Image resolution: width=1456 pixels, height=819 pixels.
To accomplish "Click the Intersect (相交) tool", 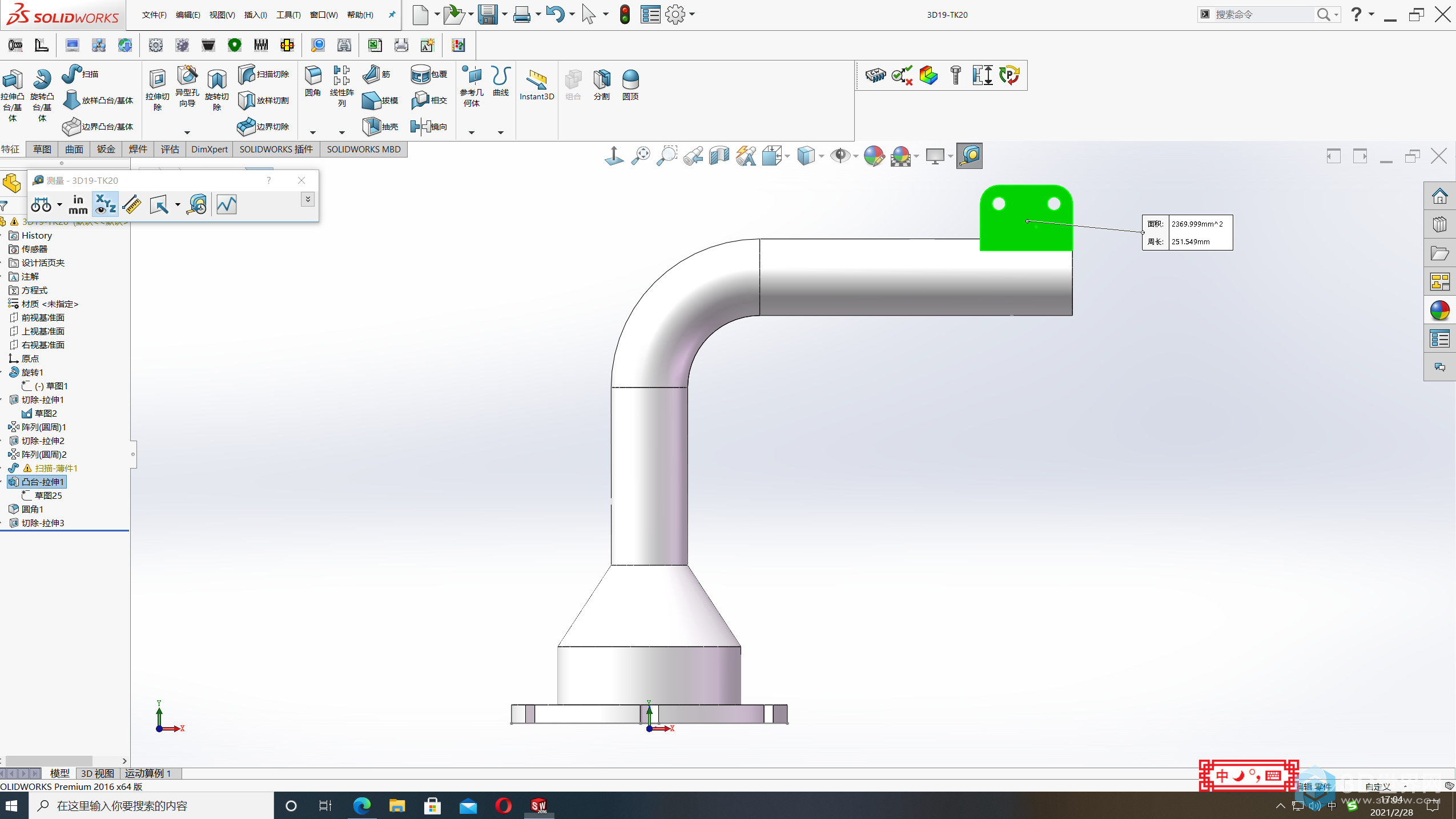I will [x=429, y=100].
